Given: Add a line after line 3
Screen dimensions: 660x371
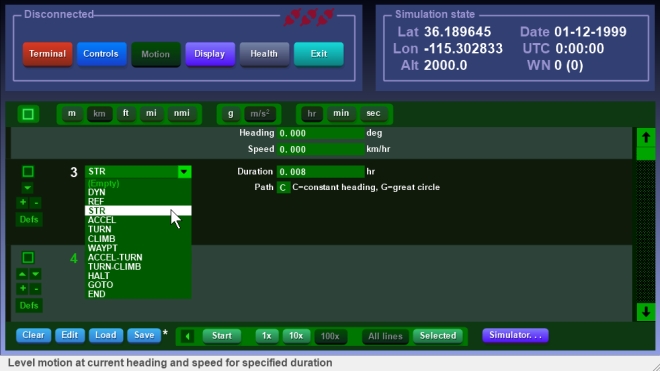Looking at the screenshot, I should coord(23,203).
